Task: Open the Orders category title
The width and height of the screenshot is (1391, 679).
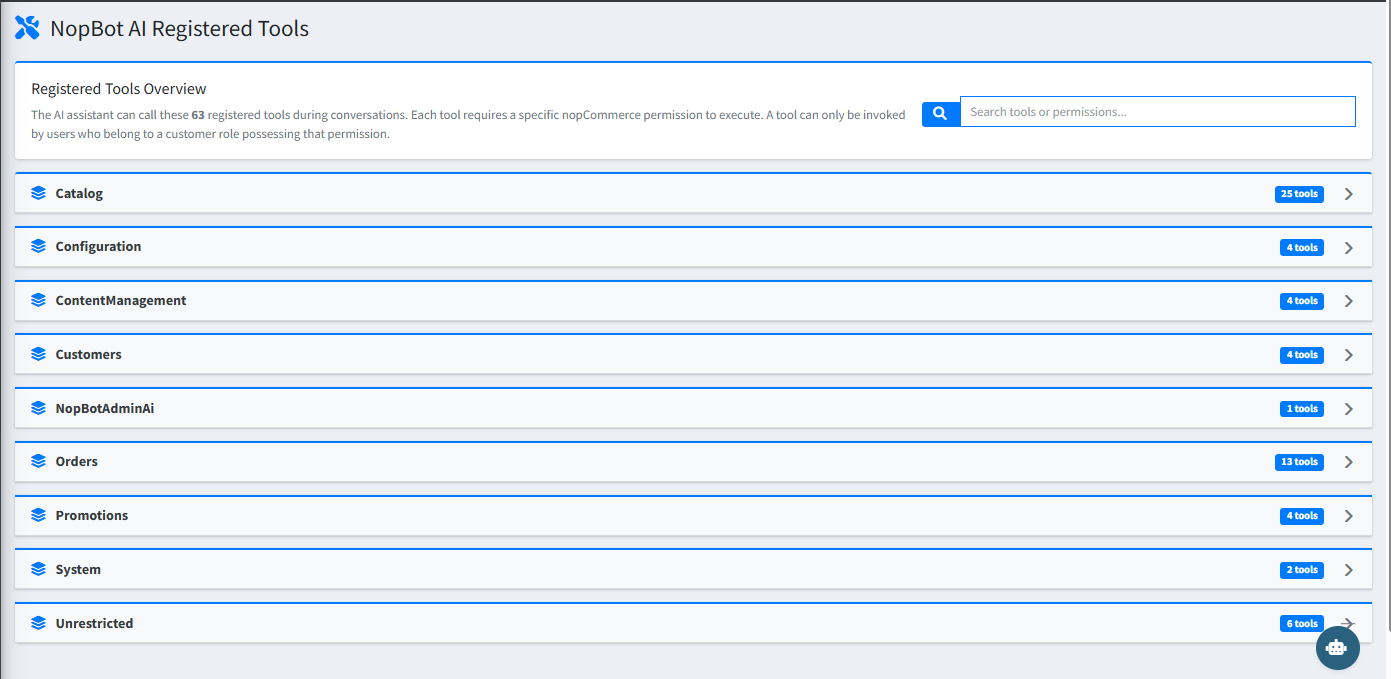Action: click(x=77, y=461)
